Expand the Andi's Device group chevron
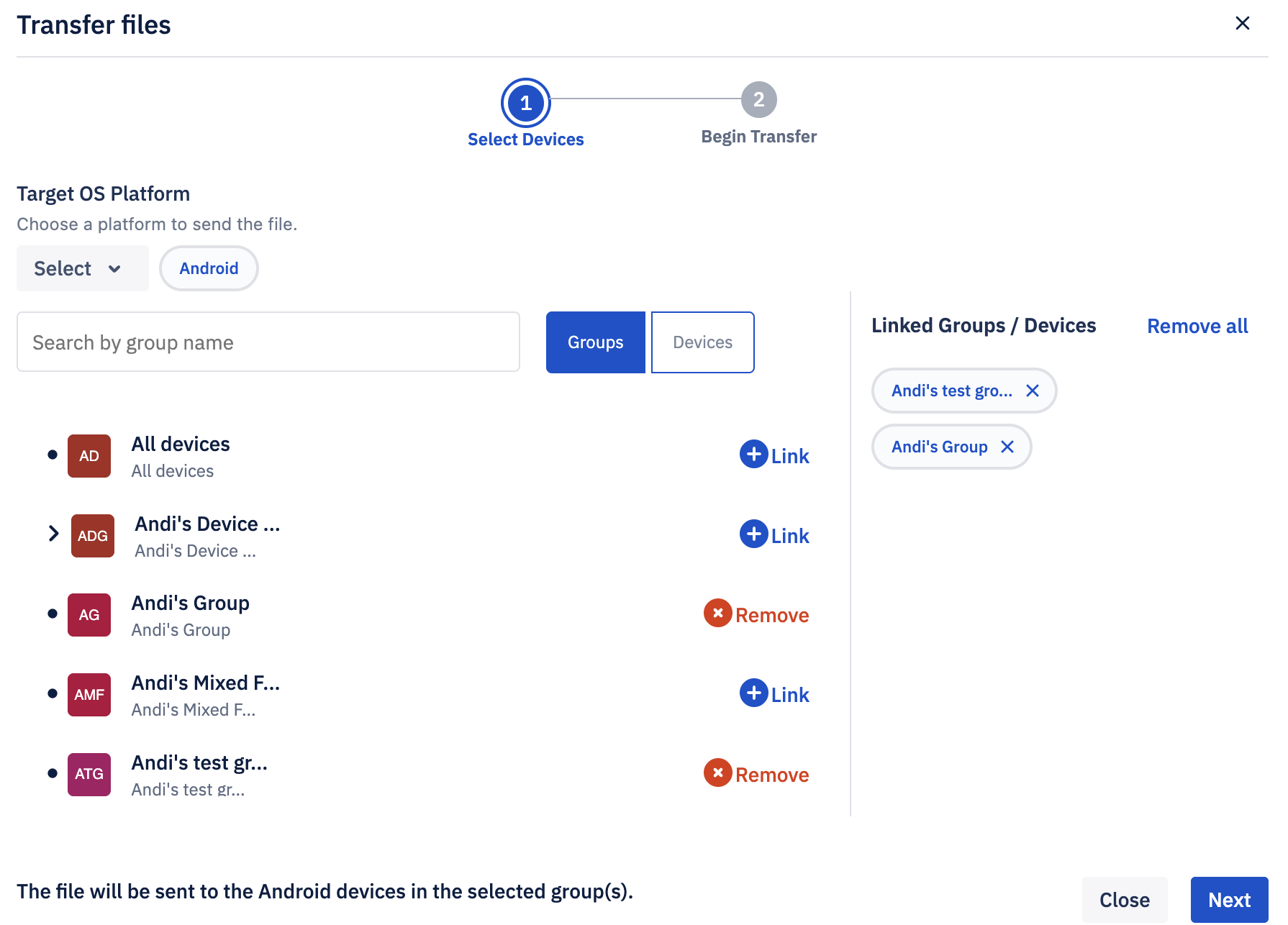1288x925 pixels. pyautogui.click(x=53, y=534)
